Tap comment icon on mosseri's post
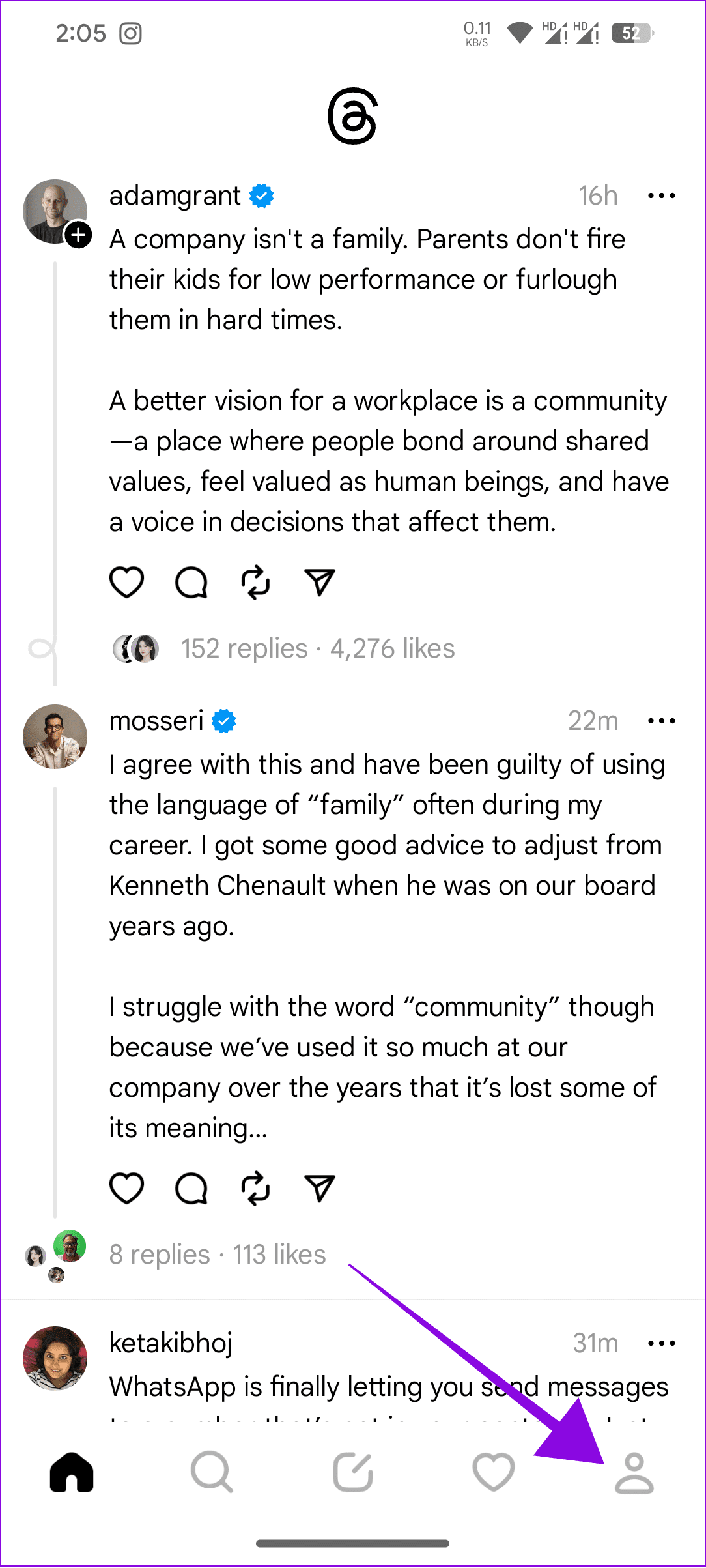The height and width of the screenshot is (1568, 706). [x=191, y=1188]
